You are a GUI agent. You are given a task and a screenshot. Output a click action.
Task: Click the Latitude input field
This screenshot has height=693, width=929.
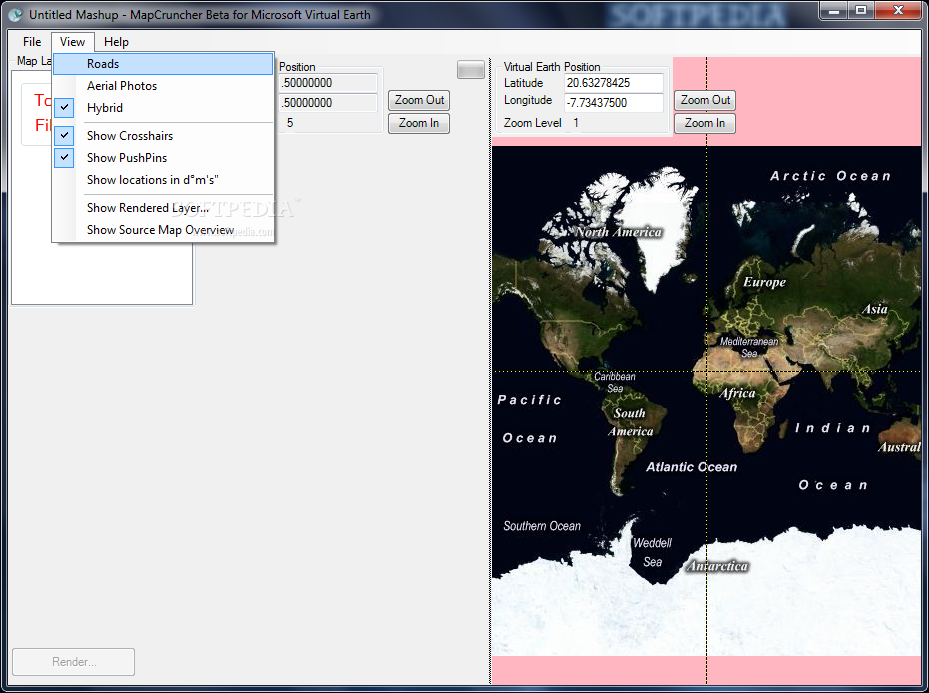pos(614,83)
